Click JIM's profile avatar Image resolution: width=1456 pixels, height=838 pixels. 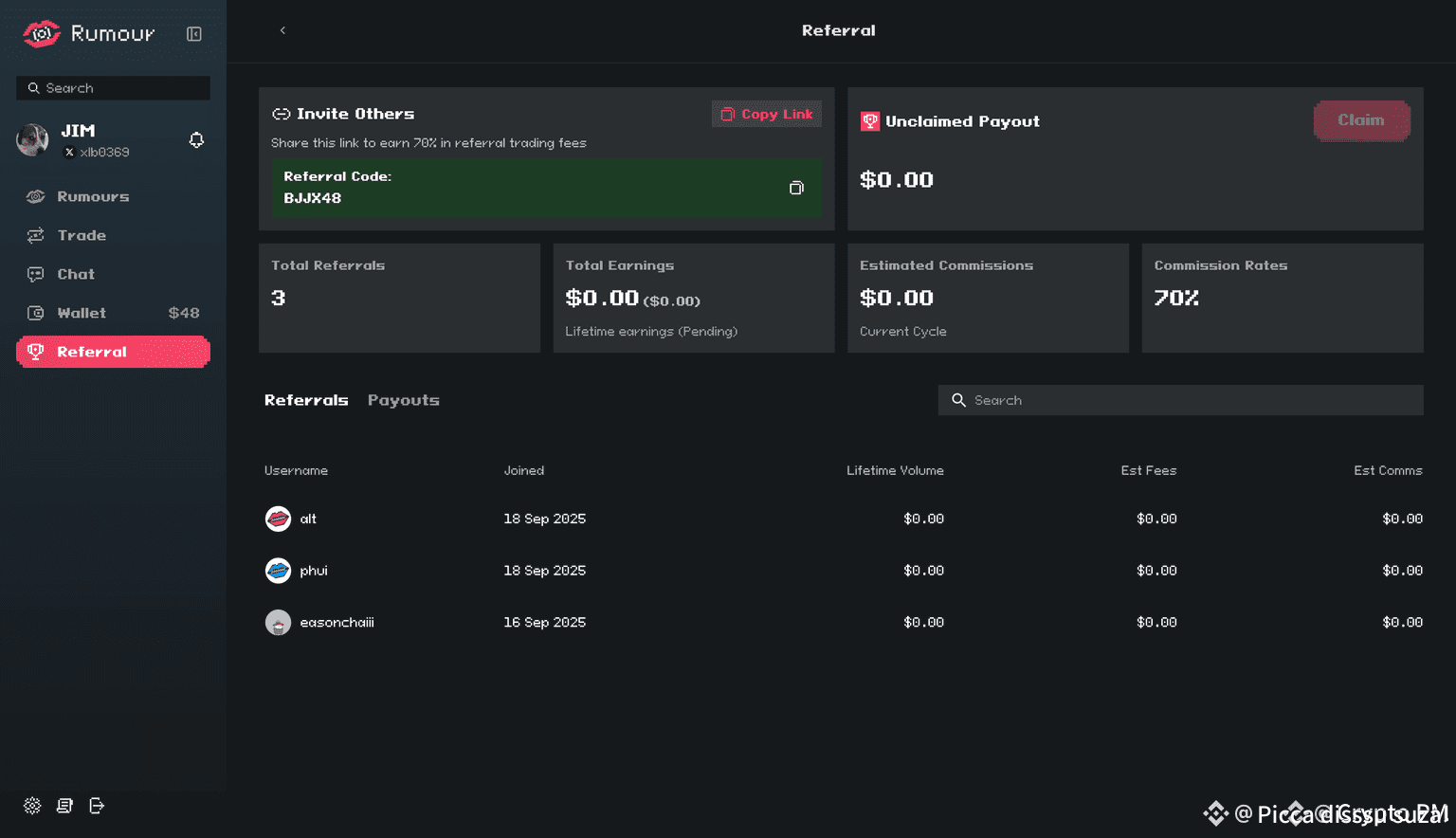33,140
